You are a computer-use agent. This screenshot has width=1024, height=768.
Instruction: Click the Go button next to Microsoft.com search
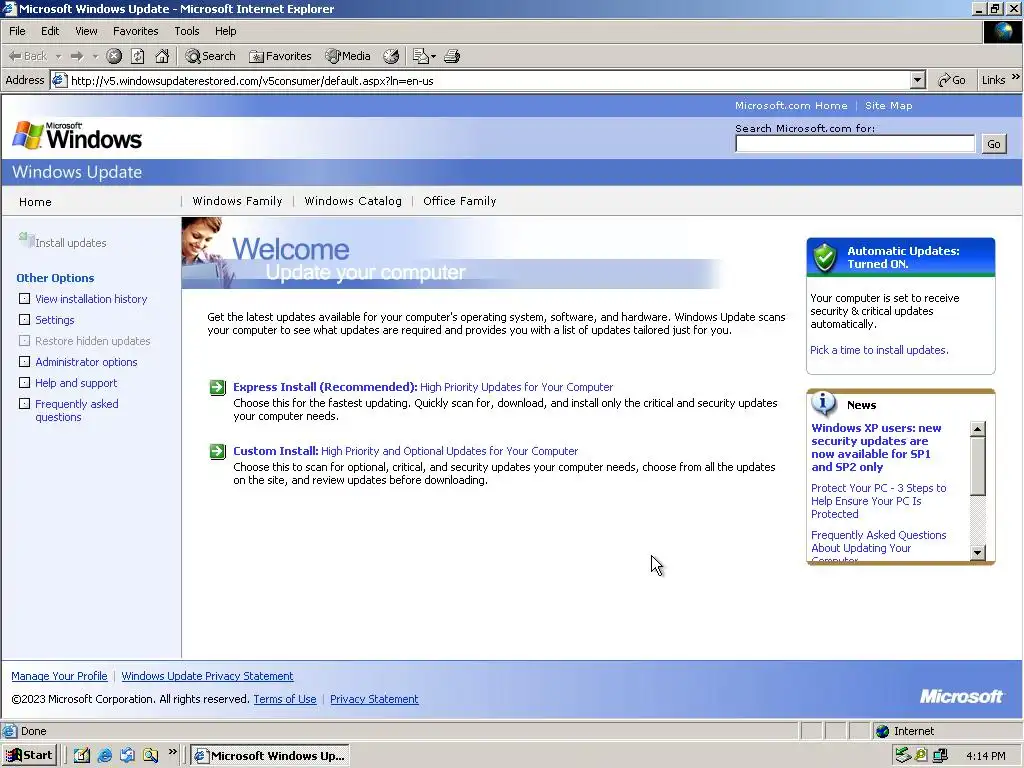click(993, 144)
